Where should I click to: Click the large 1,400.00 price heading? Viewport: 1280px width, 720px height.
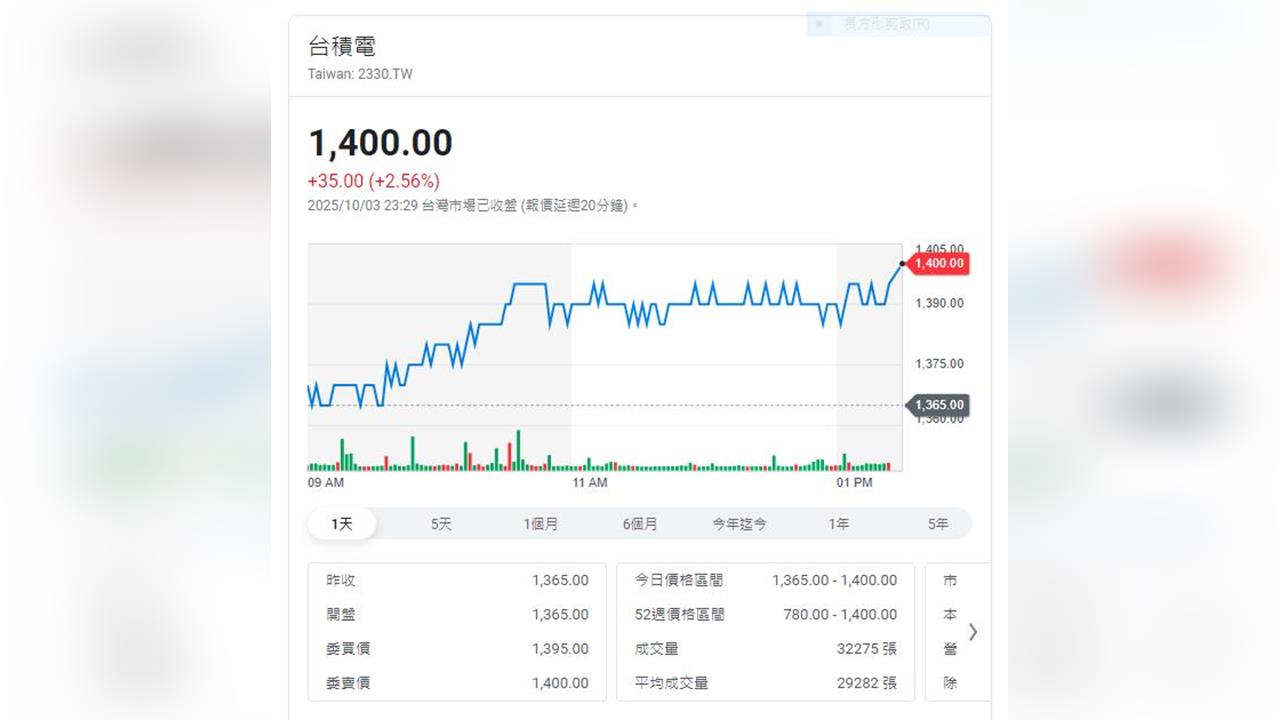380,143
